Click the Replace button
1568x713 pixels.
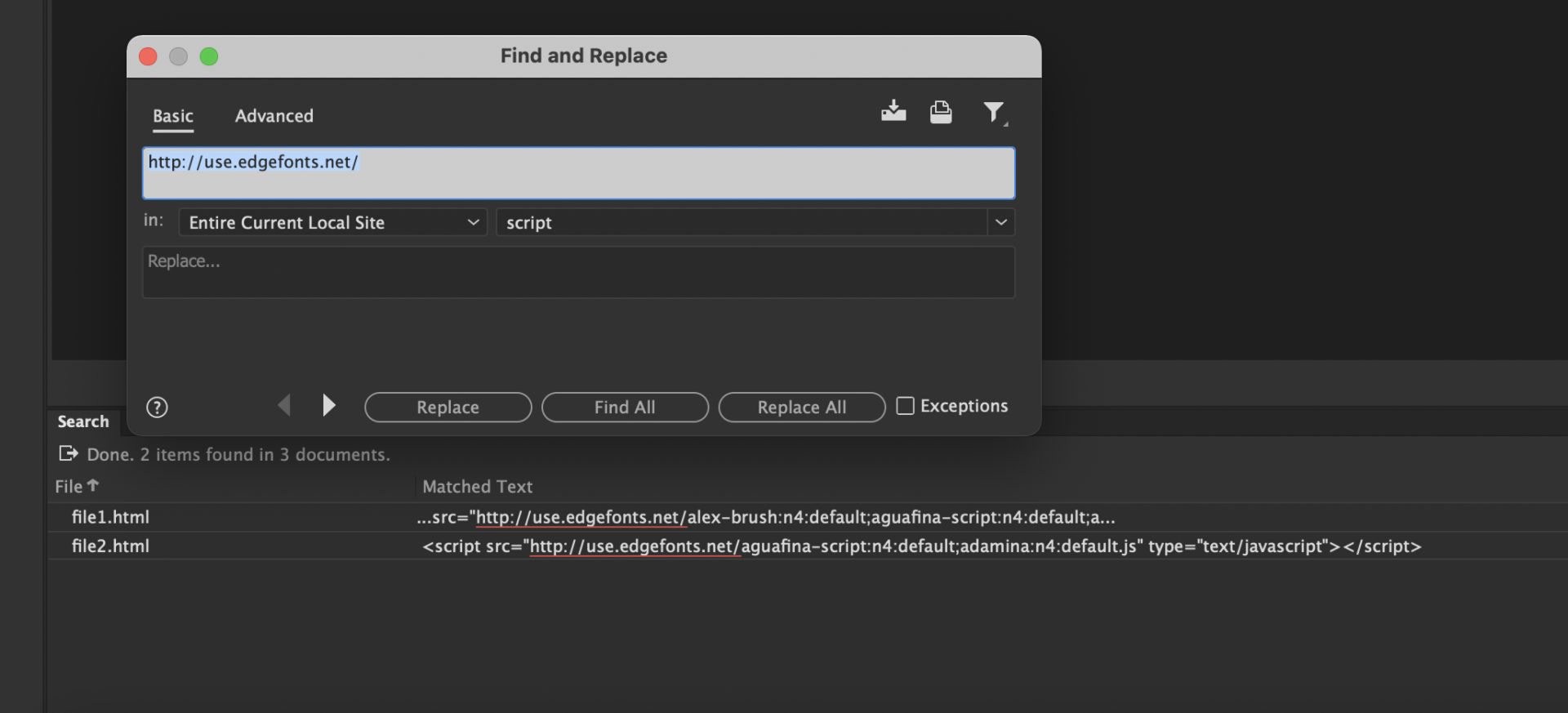pos(448,408)
